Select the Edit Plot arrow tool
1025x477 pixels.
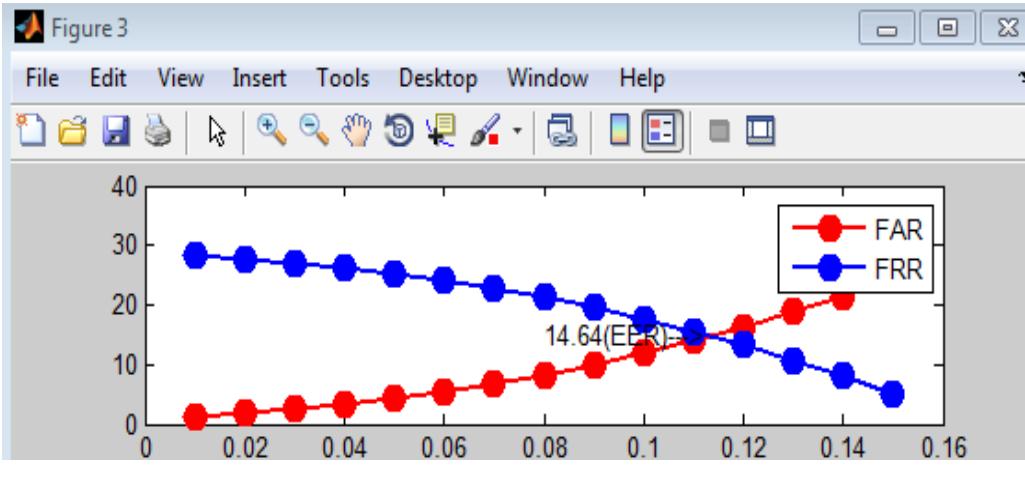[217, 131]
